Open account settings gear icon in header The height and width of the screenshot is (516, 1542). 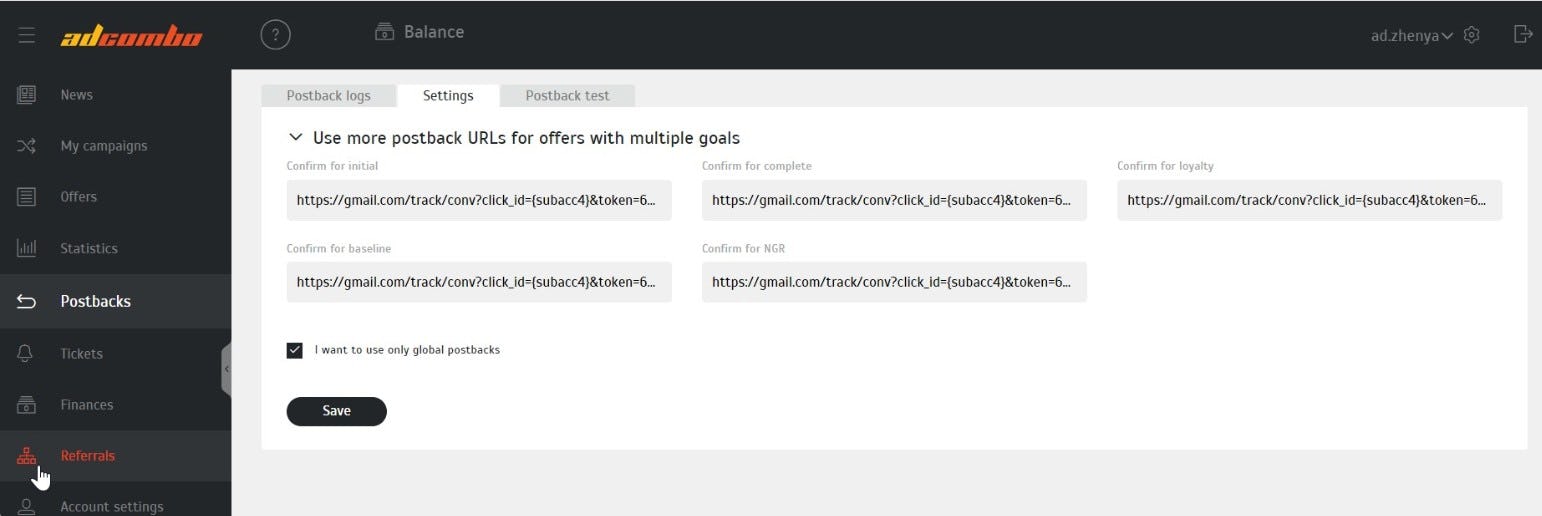point(1471,35)
